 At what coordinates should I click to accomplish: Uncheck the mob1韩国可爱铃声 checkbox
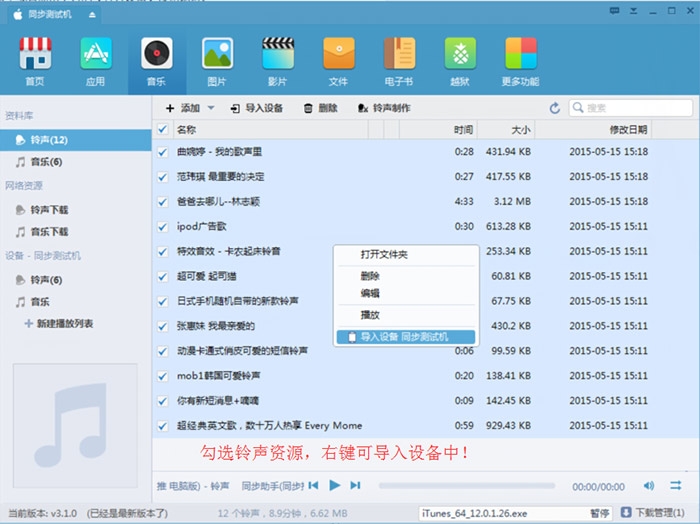tap(162, 376)
